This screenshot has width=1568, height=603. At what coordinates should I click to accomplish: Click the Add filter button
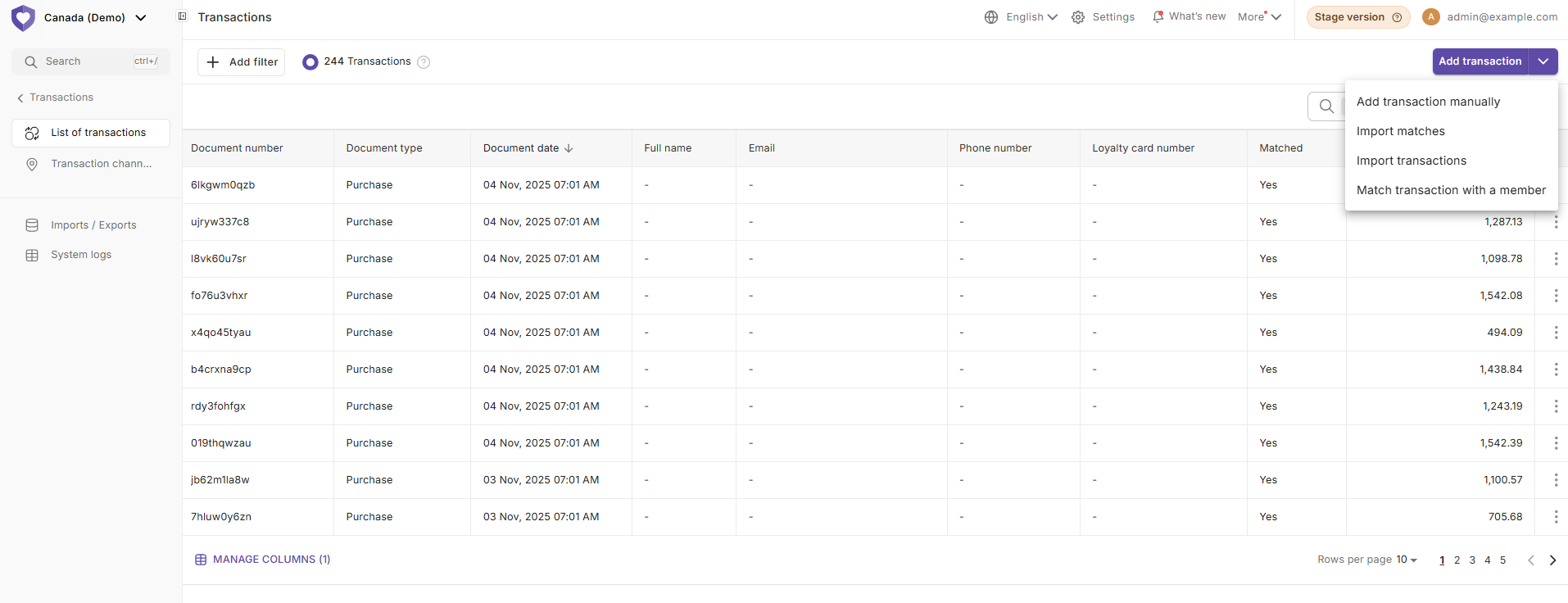(242, 62)
